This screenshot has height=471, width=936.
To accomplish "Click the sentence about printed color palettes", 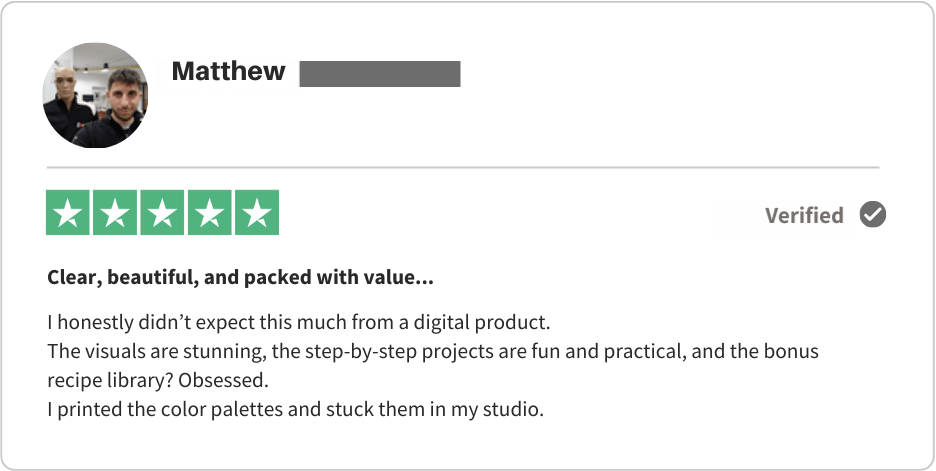I will pyautogui.click(x=295, y=410).
